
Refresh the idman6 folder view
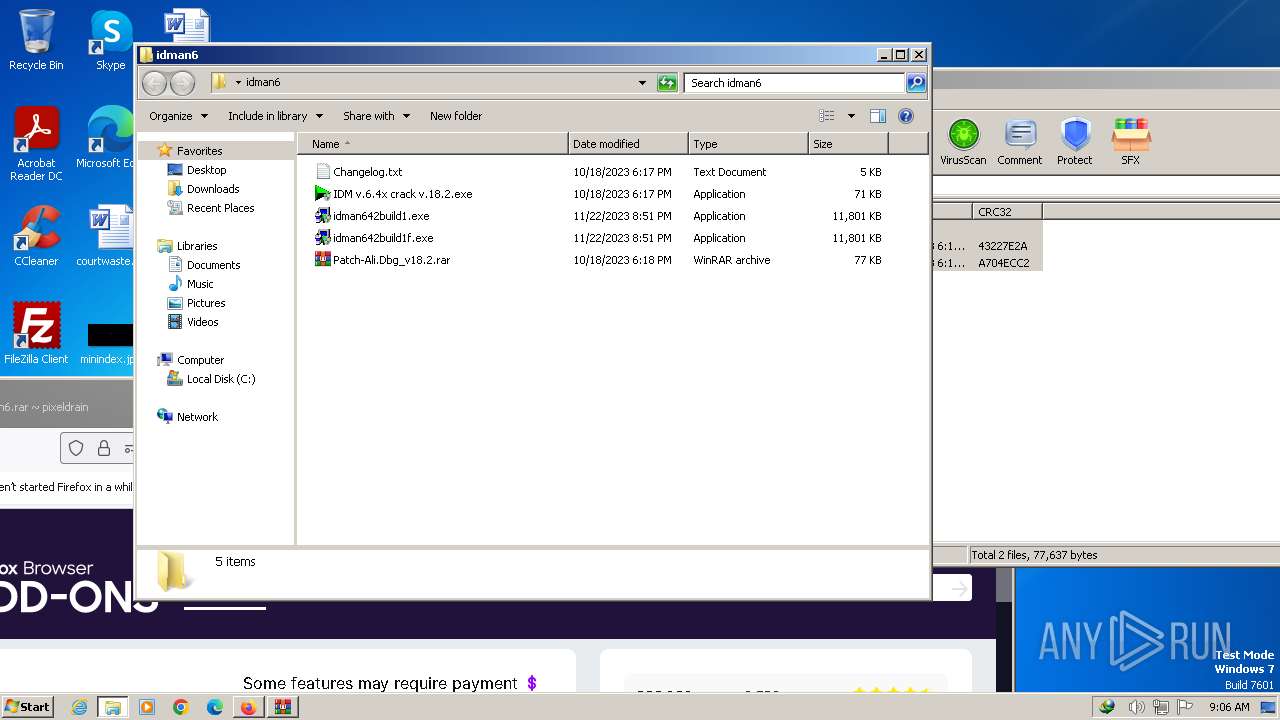click(x=667, y=83)
